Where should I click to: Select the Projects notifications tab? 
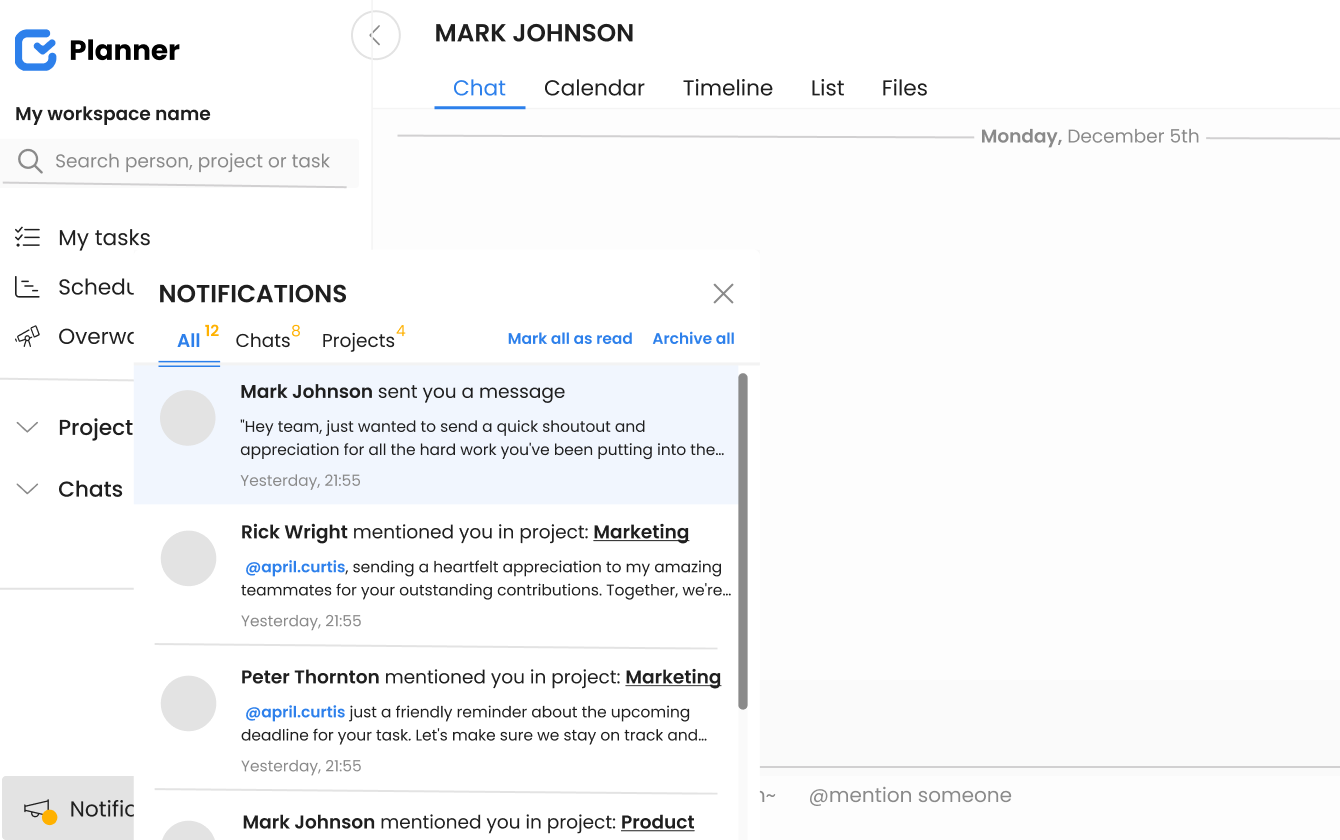[363, 340]
